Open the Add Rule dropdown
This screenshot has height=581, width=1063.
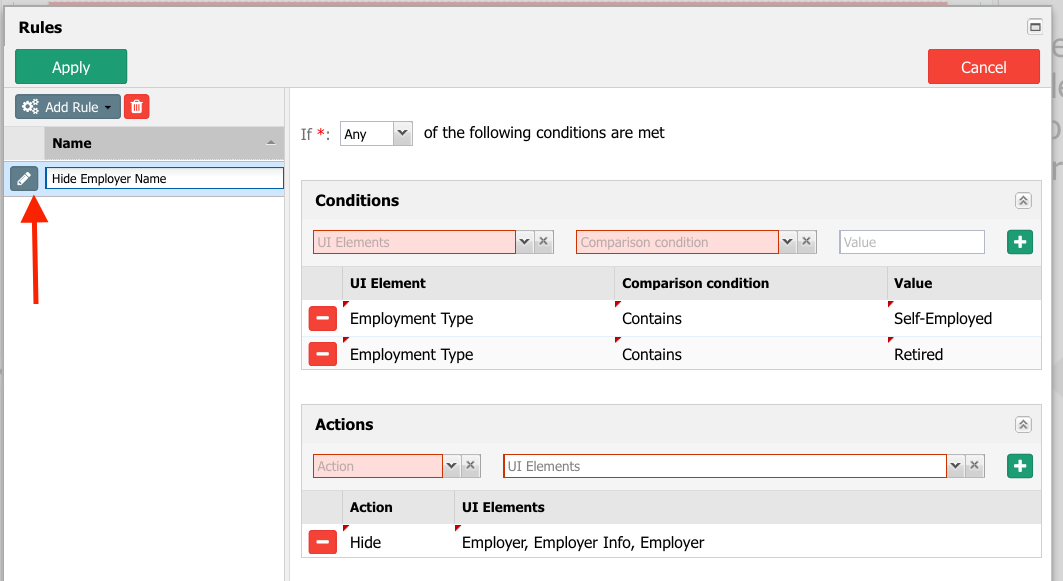point(68,107)
